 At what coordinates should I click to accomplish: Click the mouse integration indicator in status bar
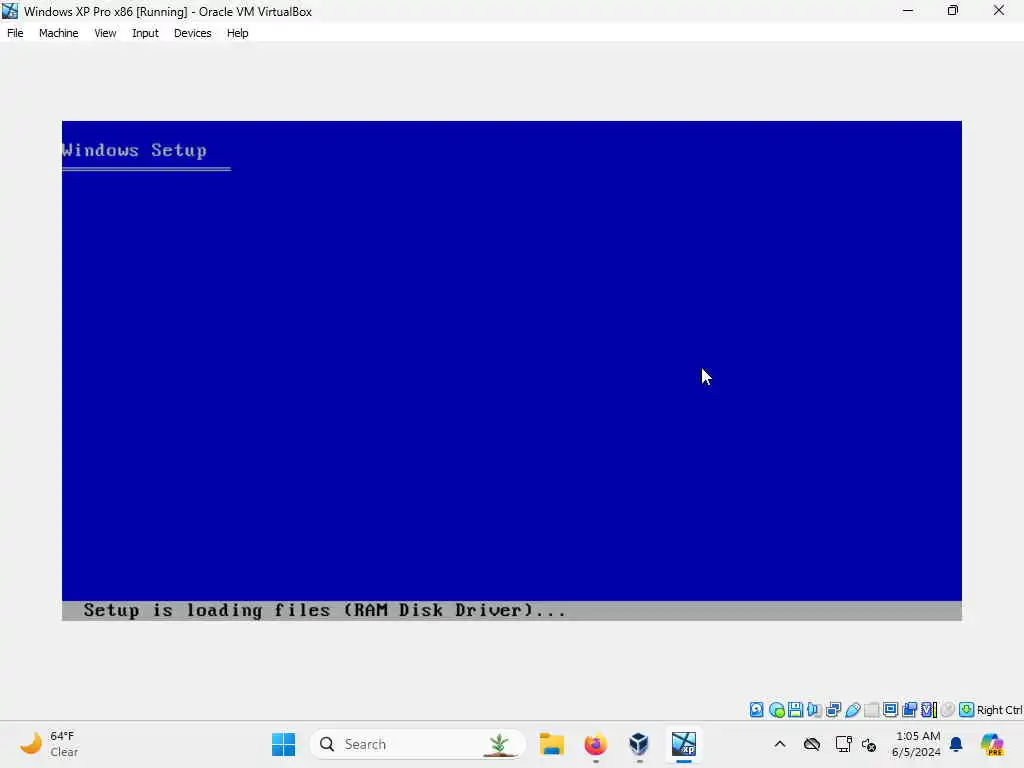click(x=948, y=710)
